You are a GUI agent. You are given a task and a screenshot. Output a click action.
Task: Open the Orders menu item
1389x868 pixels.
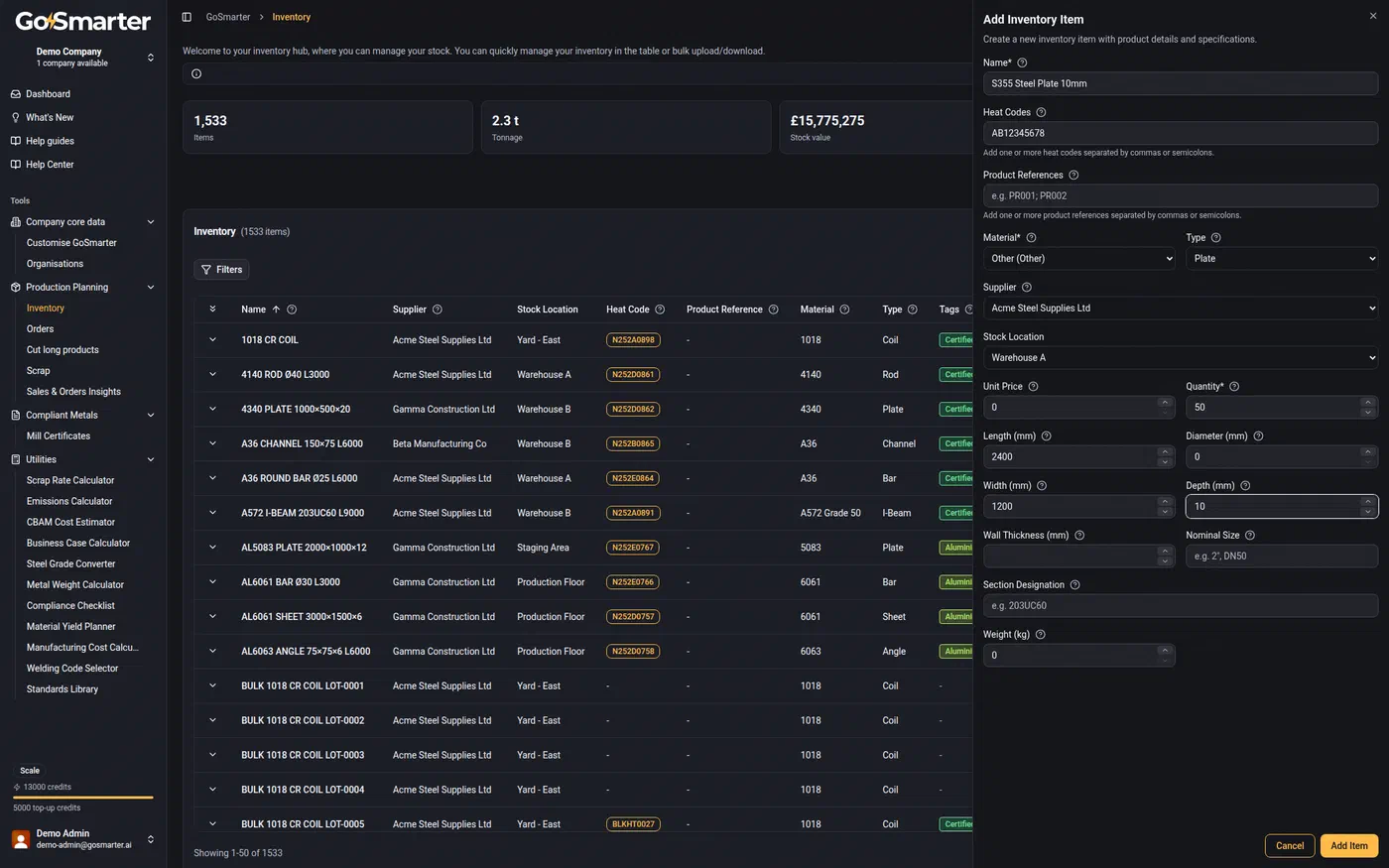coord(41,328)
